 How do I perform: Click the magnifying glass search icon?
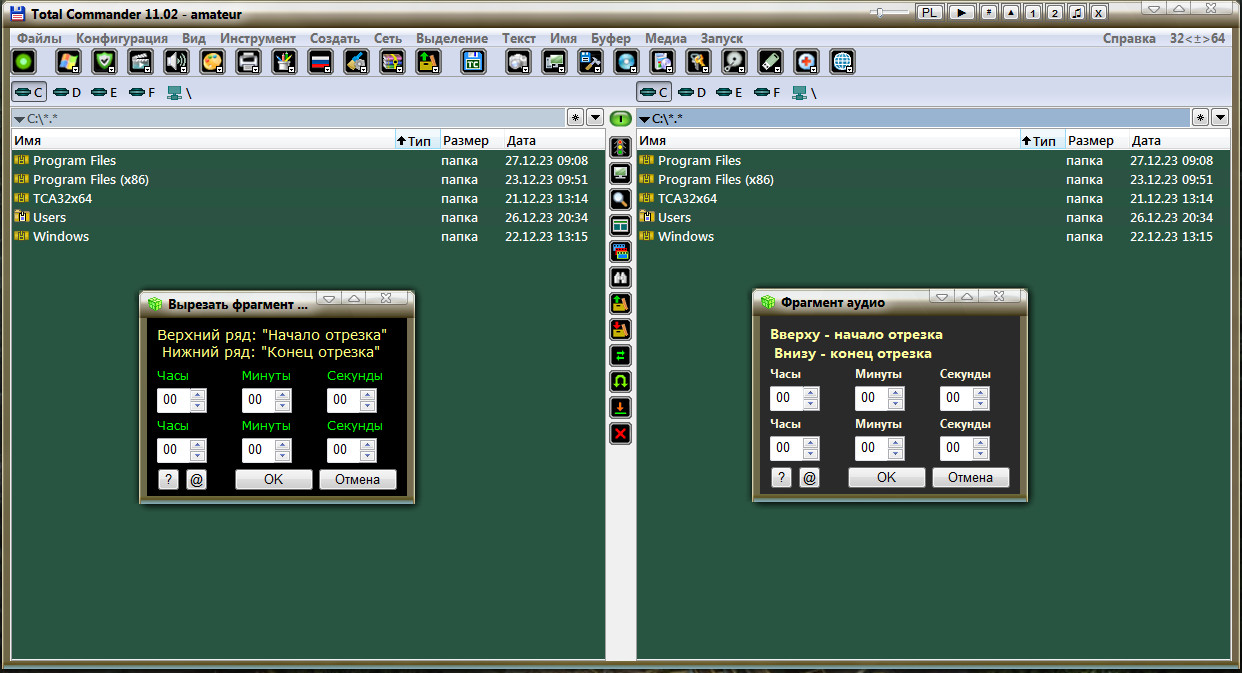pyautogui.click(x=620, y=199)
